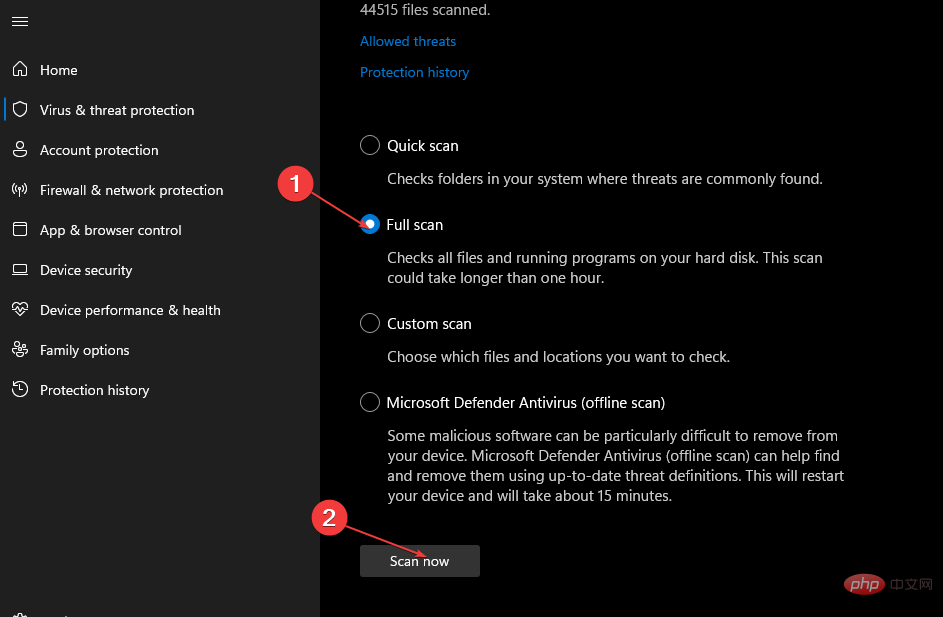The height and width of the screenshot is (617, 943).
Task: Click the Quick scan label text
Action: (x=423, y=146)
